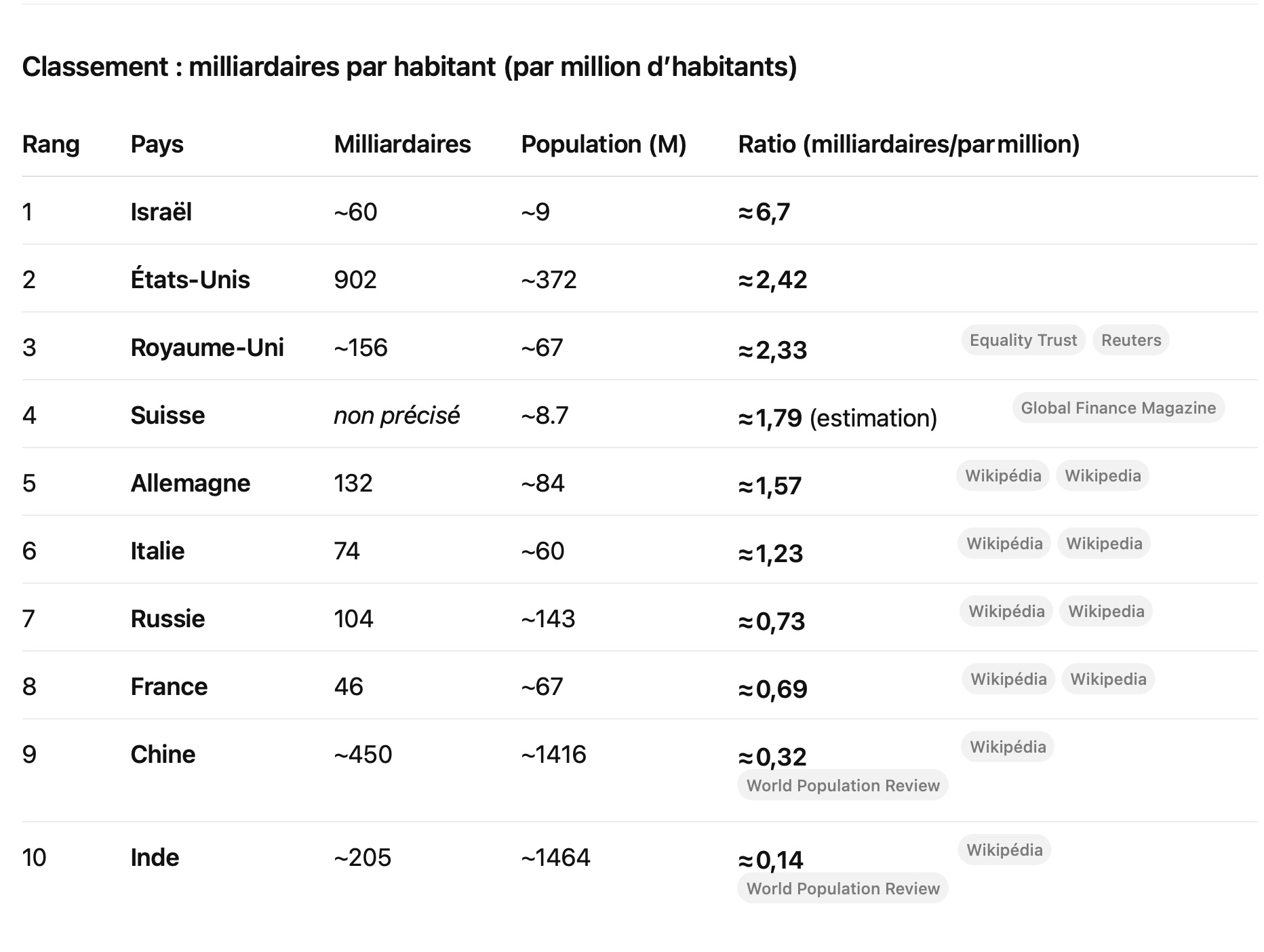Open the accented Wikipédia chip in Russie row
The height and width of the screenshot is (952, 1264).
[1006, 612]
